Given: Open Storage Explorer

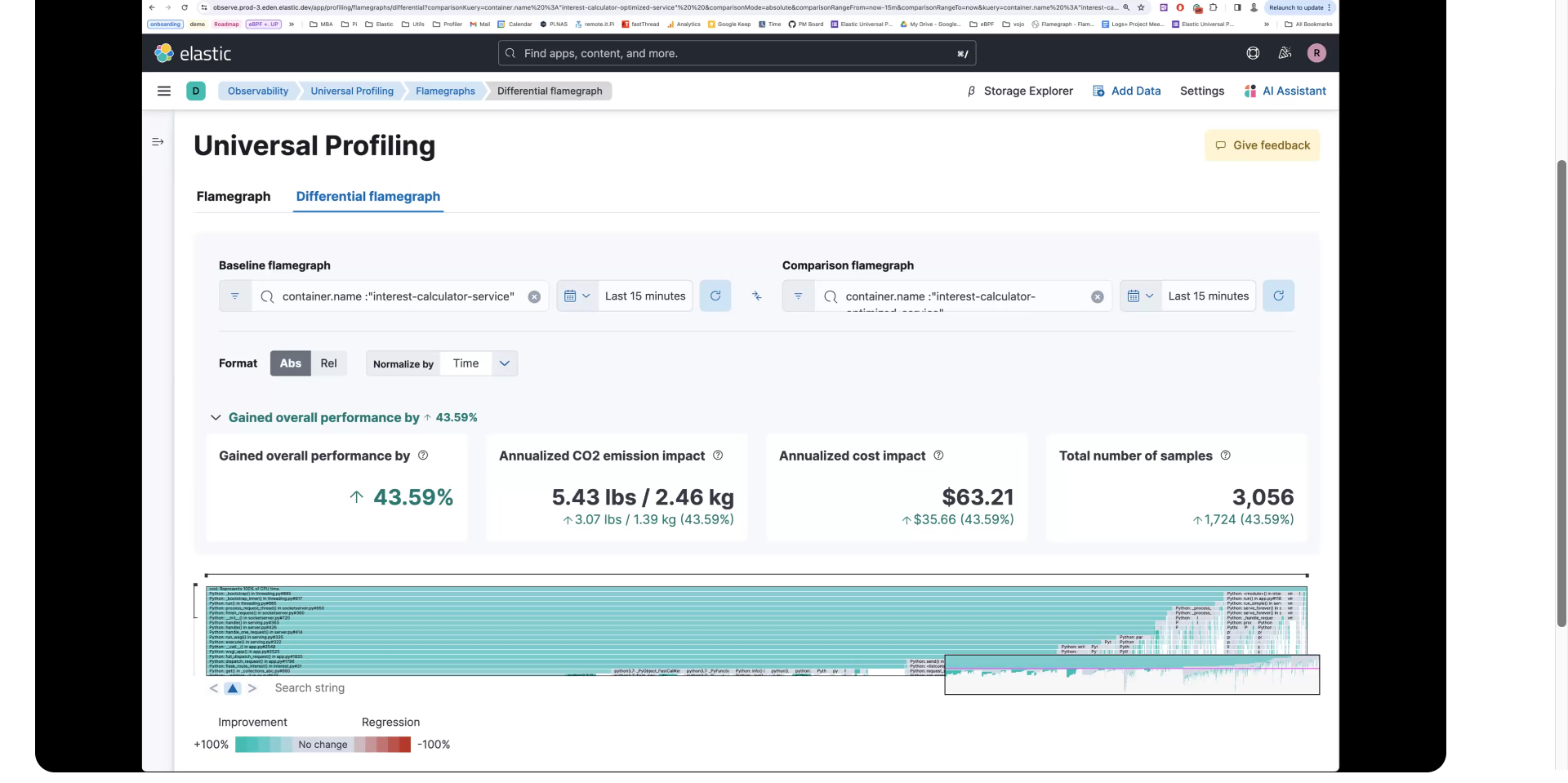Looking at the screenshot, I should click(1028, 91).
